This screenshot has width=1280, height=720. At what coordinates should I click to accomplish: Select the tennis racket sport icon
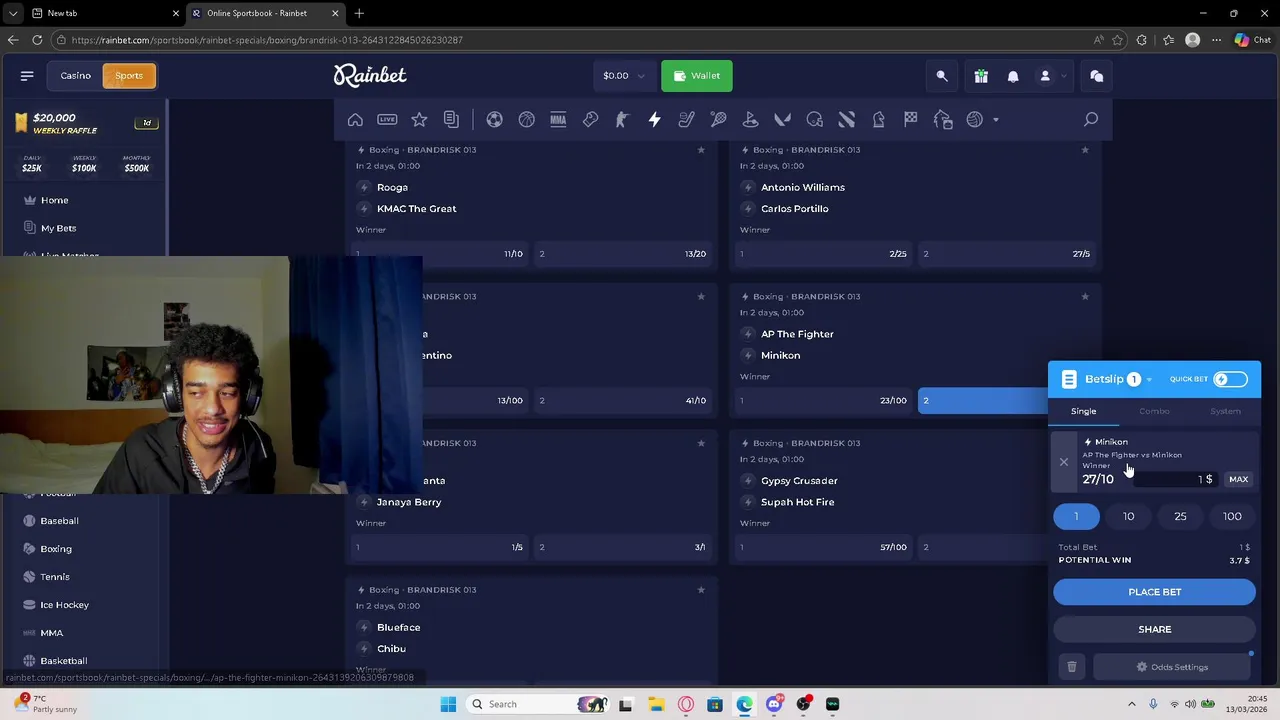tap(718, 120)
